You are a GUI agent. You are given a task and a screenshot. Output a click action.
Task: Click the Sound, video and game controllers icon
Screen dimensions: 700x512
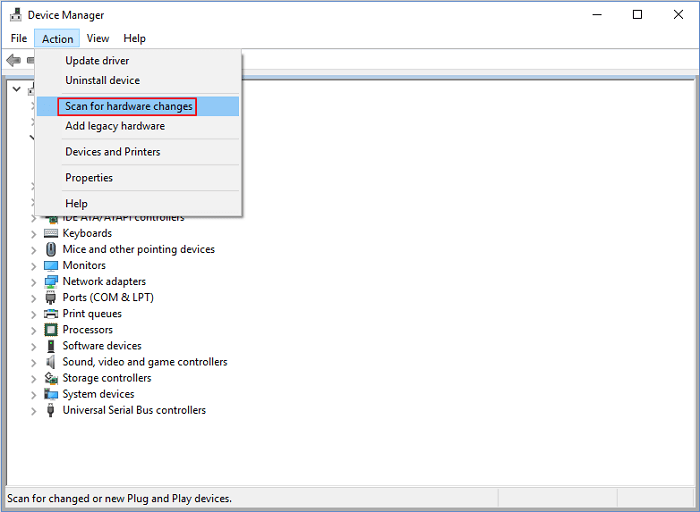pyautogui.click(x=51, y=362)
